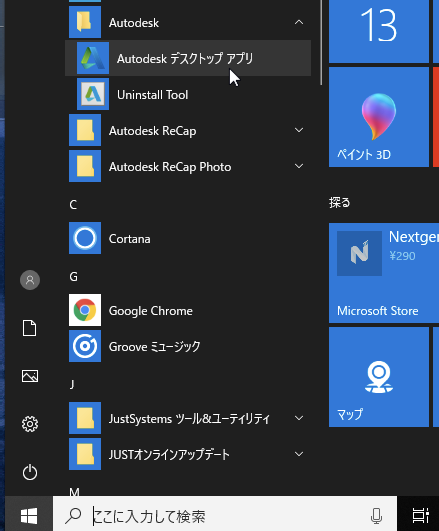Open Settings gear in Start sidebar
Screen dimensions: 439x531
pos(30,424)
